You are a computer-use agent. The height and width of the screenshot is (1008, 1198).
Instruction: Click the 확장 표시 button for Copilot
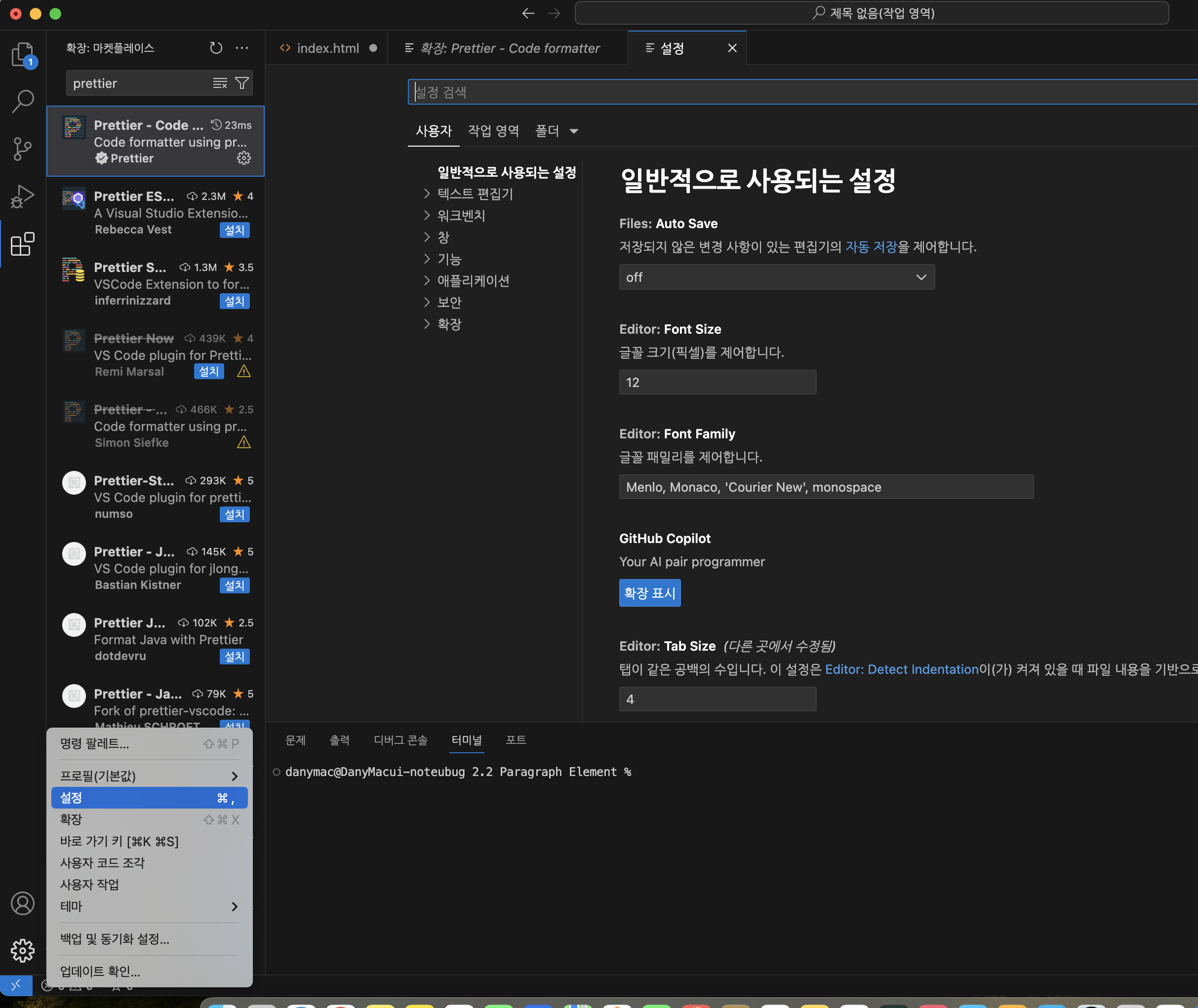649,592
